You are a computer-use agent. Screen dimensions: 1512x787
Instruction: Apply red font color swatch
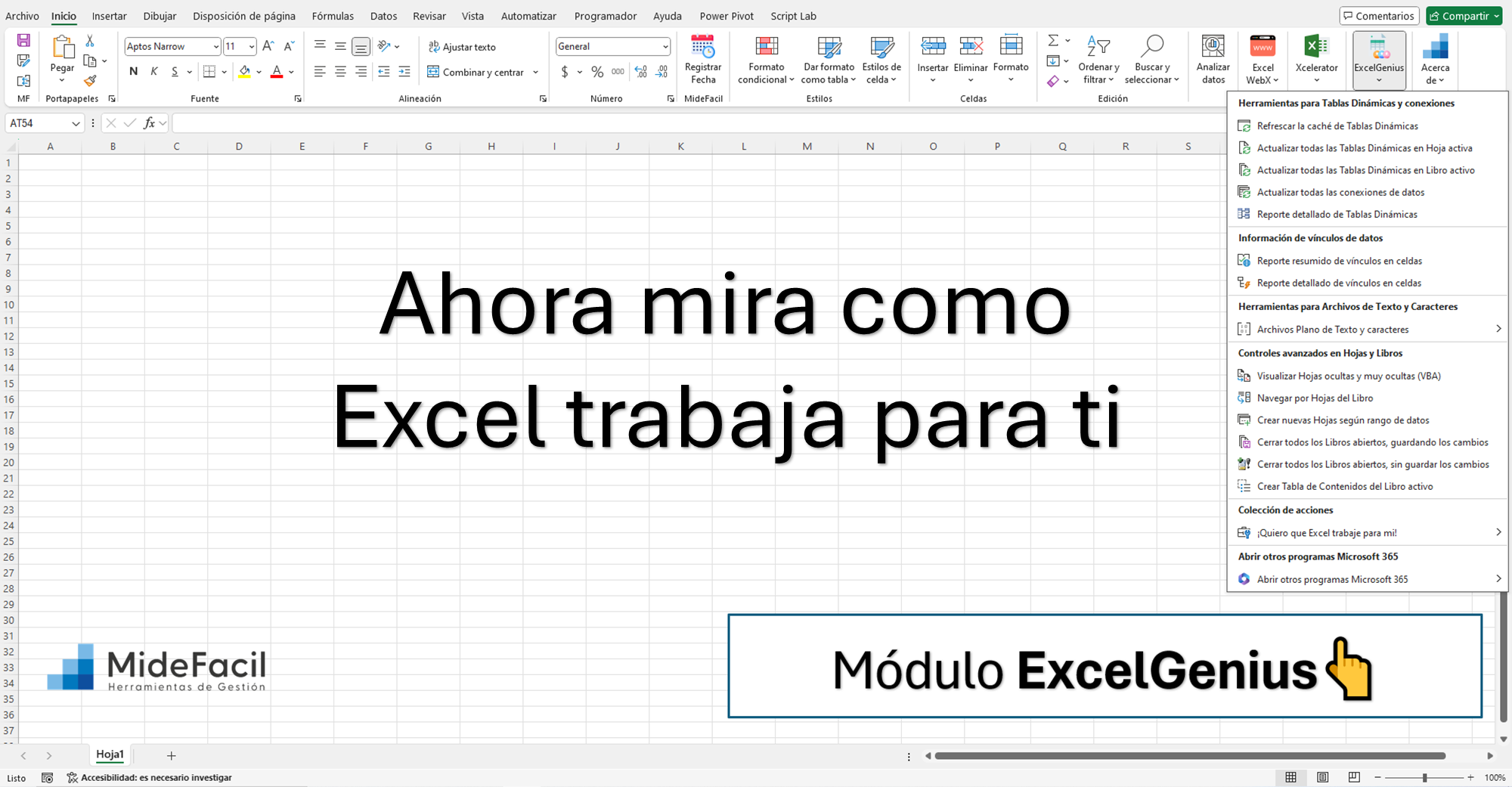[x=277, y=72]
